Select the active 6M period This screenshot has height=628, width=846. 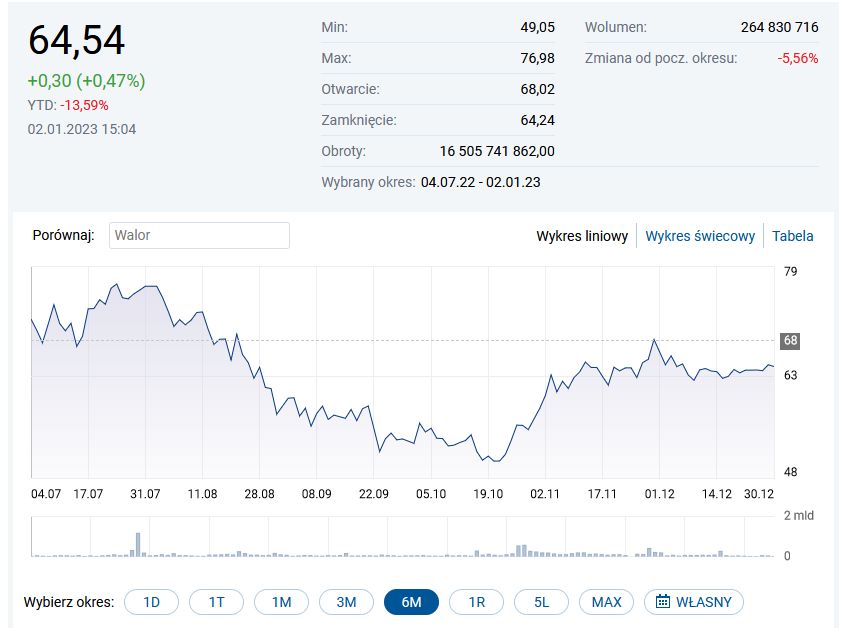click(x=411, y=602)
